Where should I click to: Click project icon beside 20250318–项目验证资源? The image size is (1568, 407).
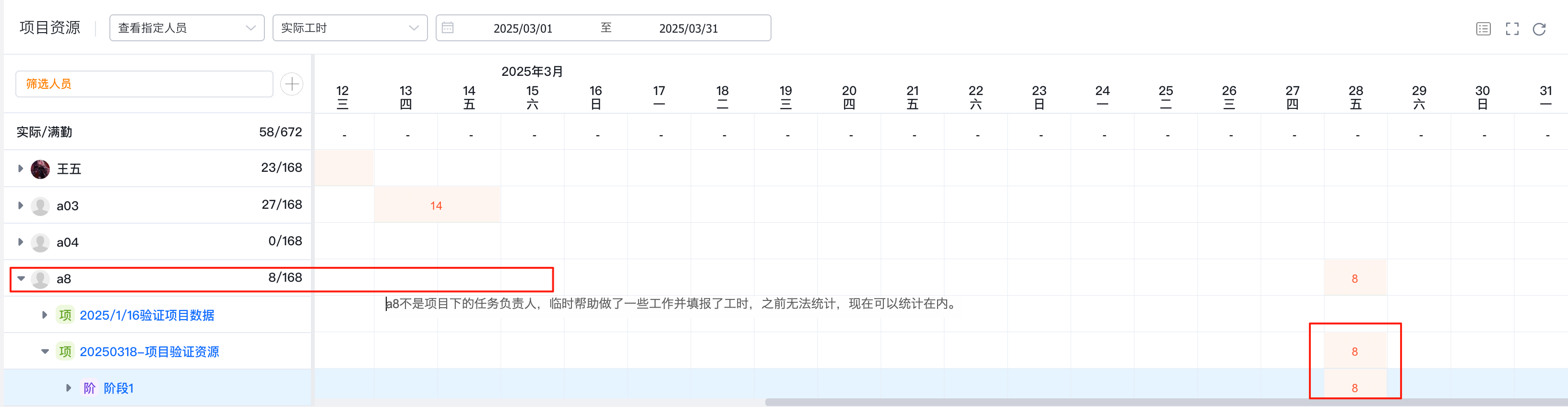65,351
